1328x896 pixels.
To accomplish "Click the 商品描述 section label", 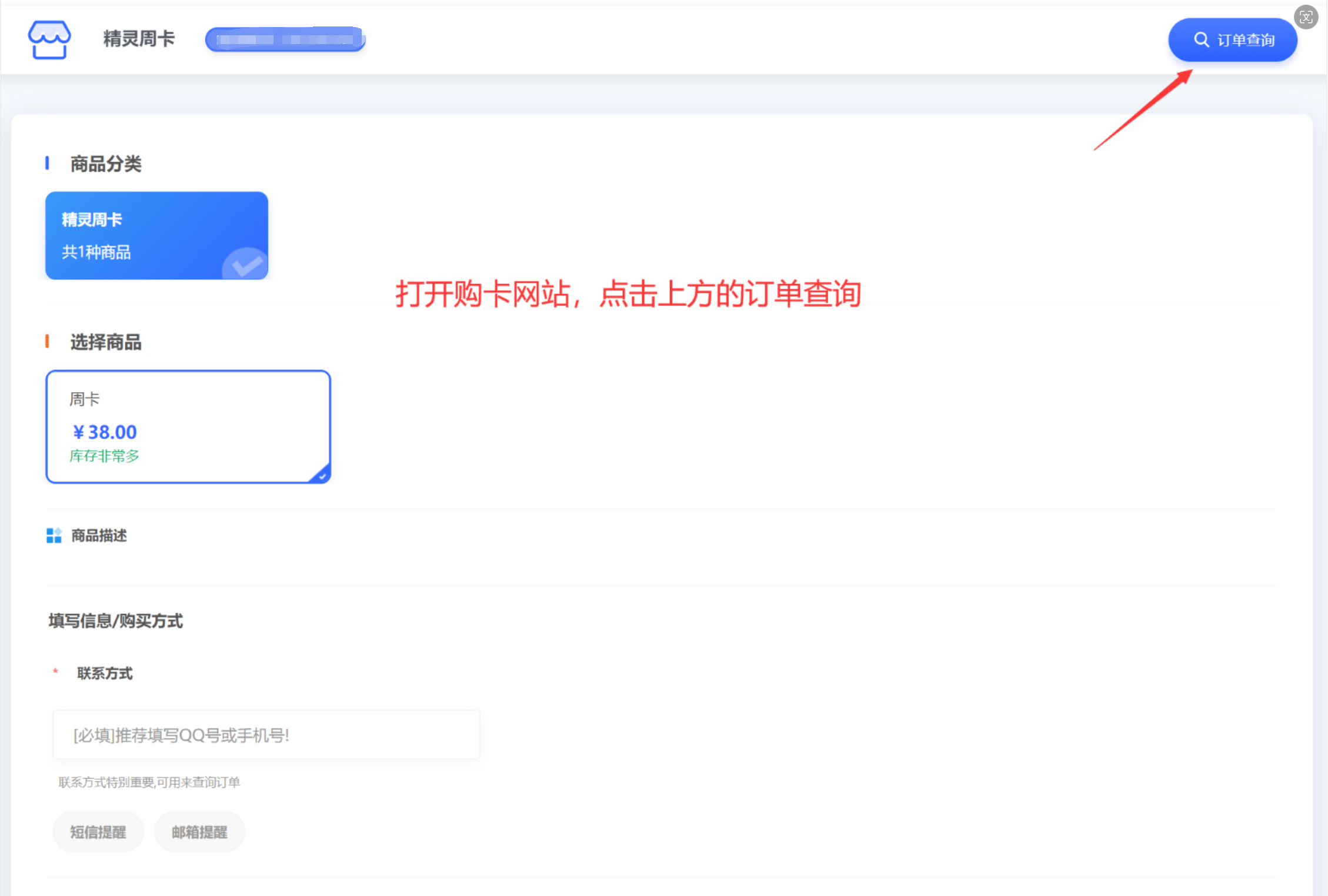I will pyautogui.click(x=99, y=535).
